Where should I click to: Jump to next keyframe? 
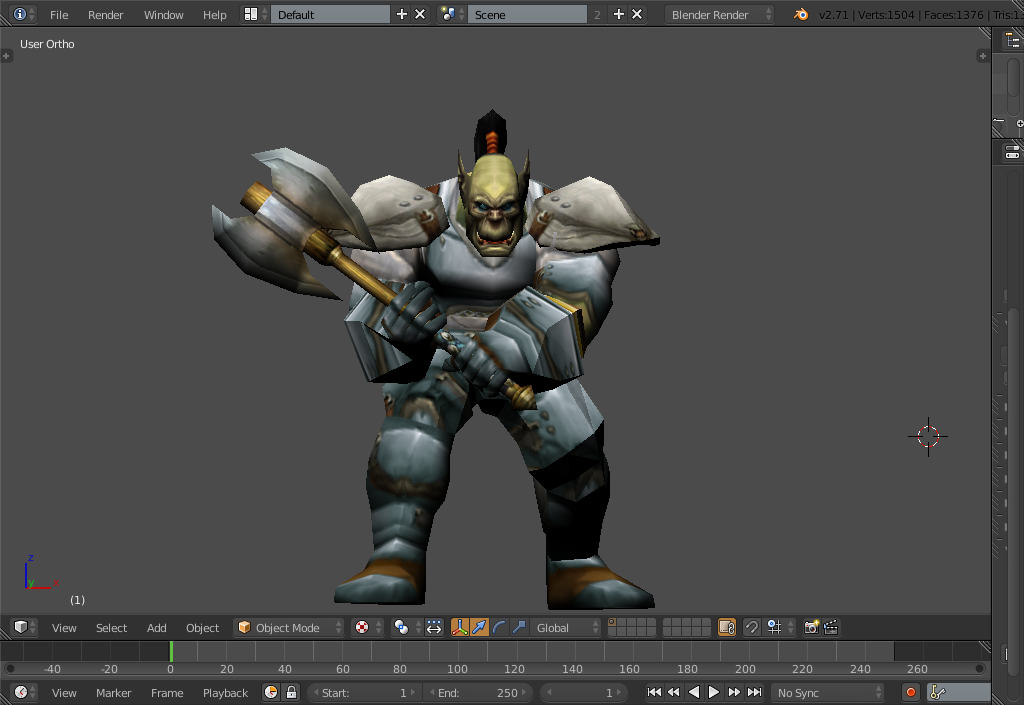[734, 692]
